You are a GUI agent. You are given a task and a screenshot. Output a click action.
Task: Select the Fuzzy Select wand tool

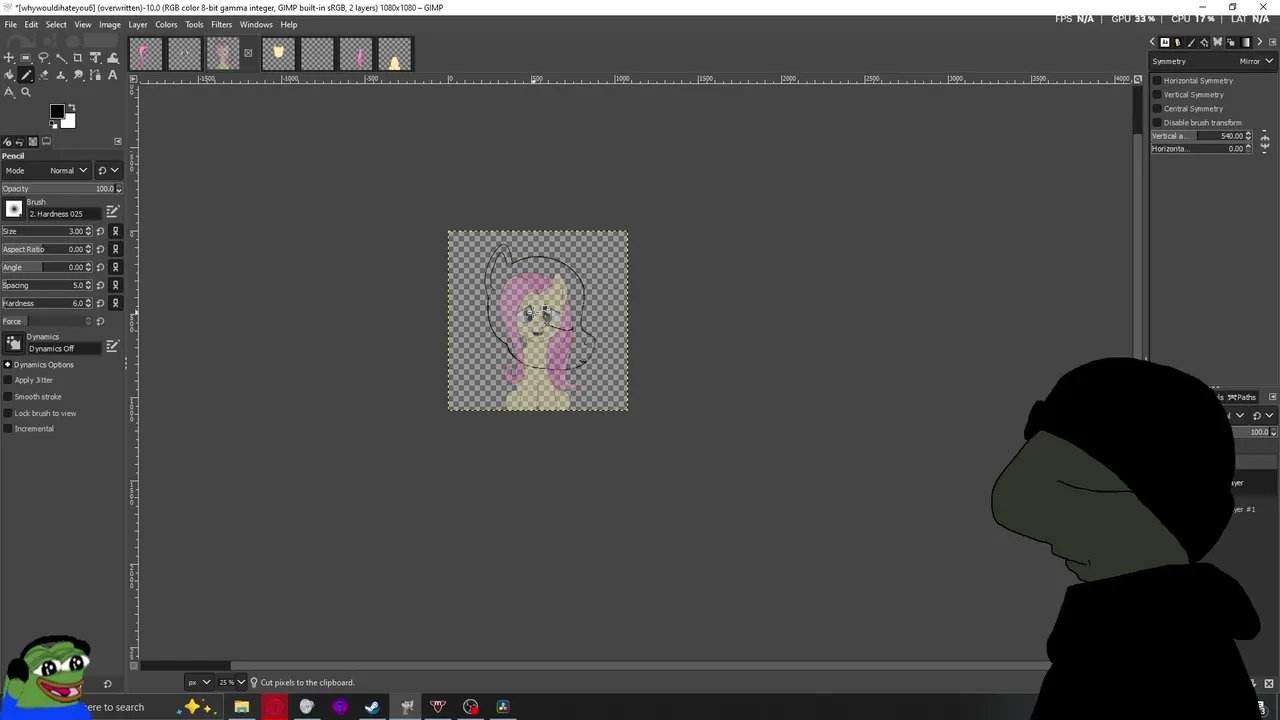[61, 57]
